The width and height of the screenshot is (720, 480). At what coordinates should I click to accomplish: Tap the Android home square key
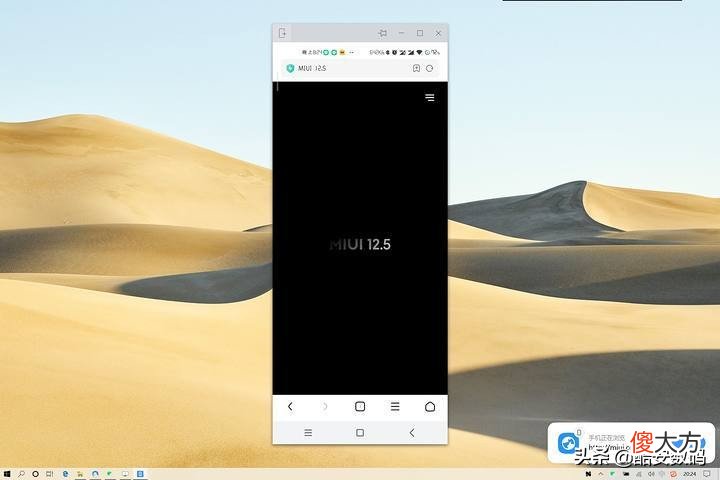point(360,433)
